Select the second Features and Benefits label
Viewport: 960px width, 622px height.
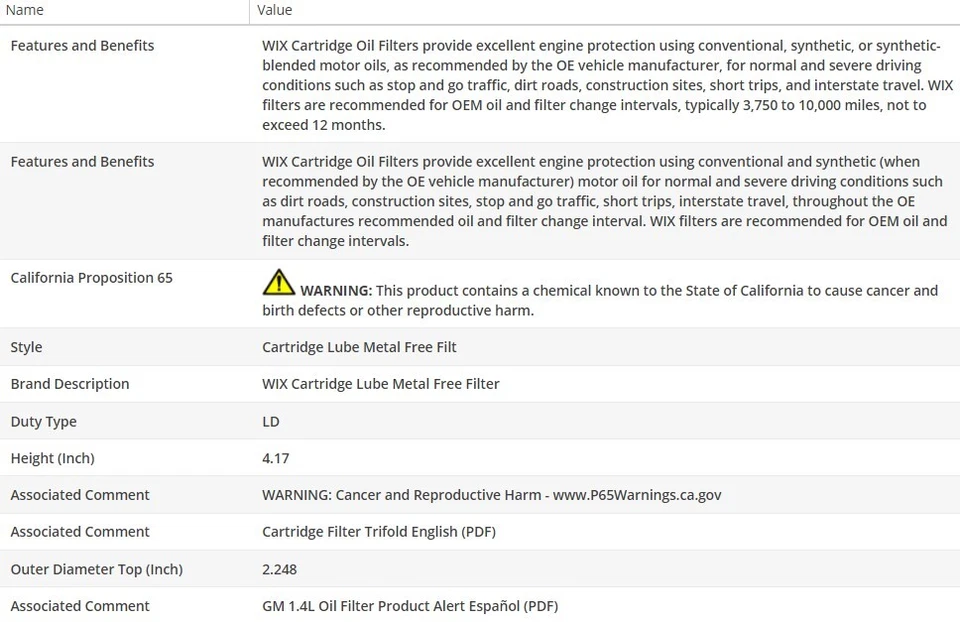point(82,161)
